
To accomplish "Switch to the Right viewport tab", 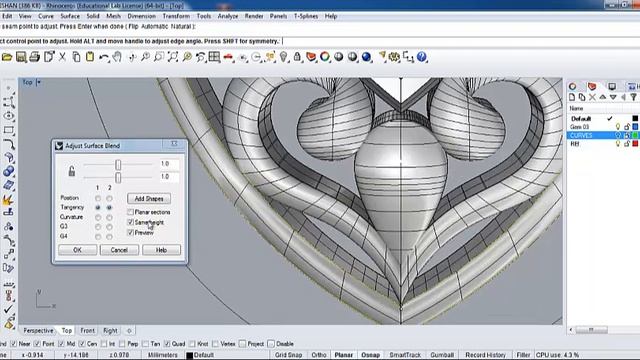I will 110,331.
